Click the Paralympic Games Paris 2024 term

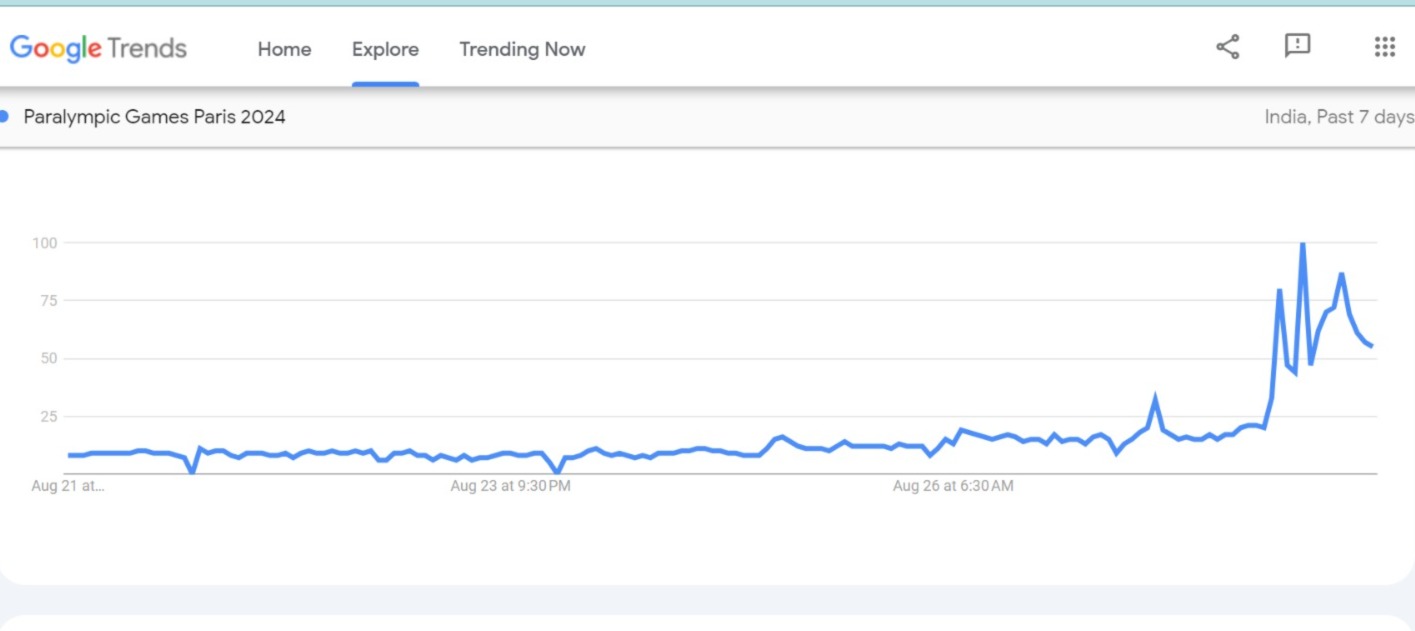(x=154, y=117)
